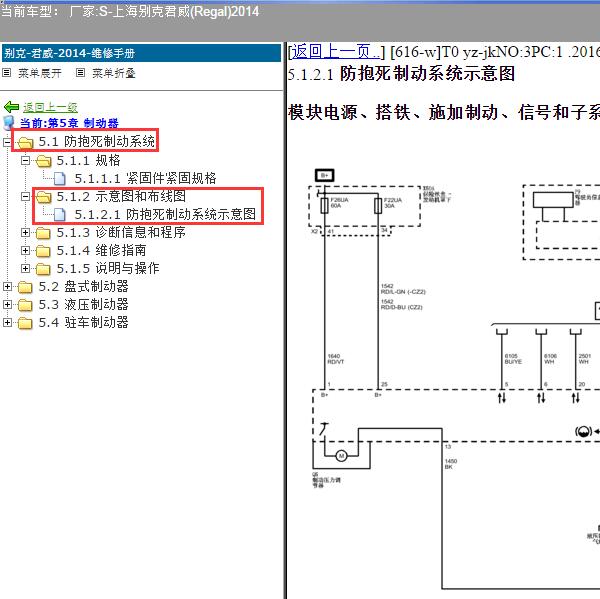Click the 菜单折叠 button

(x=114, y=73)
